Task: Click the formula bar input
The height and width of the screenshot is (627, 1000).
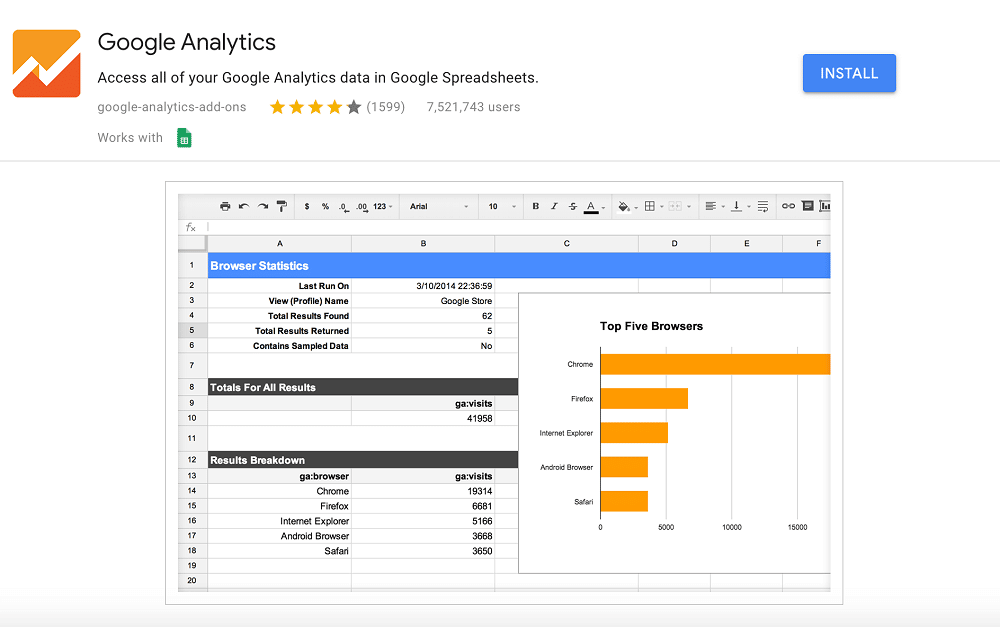Action: (518, 227)
